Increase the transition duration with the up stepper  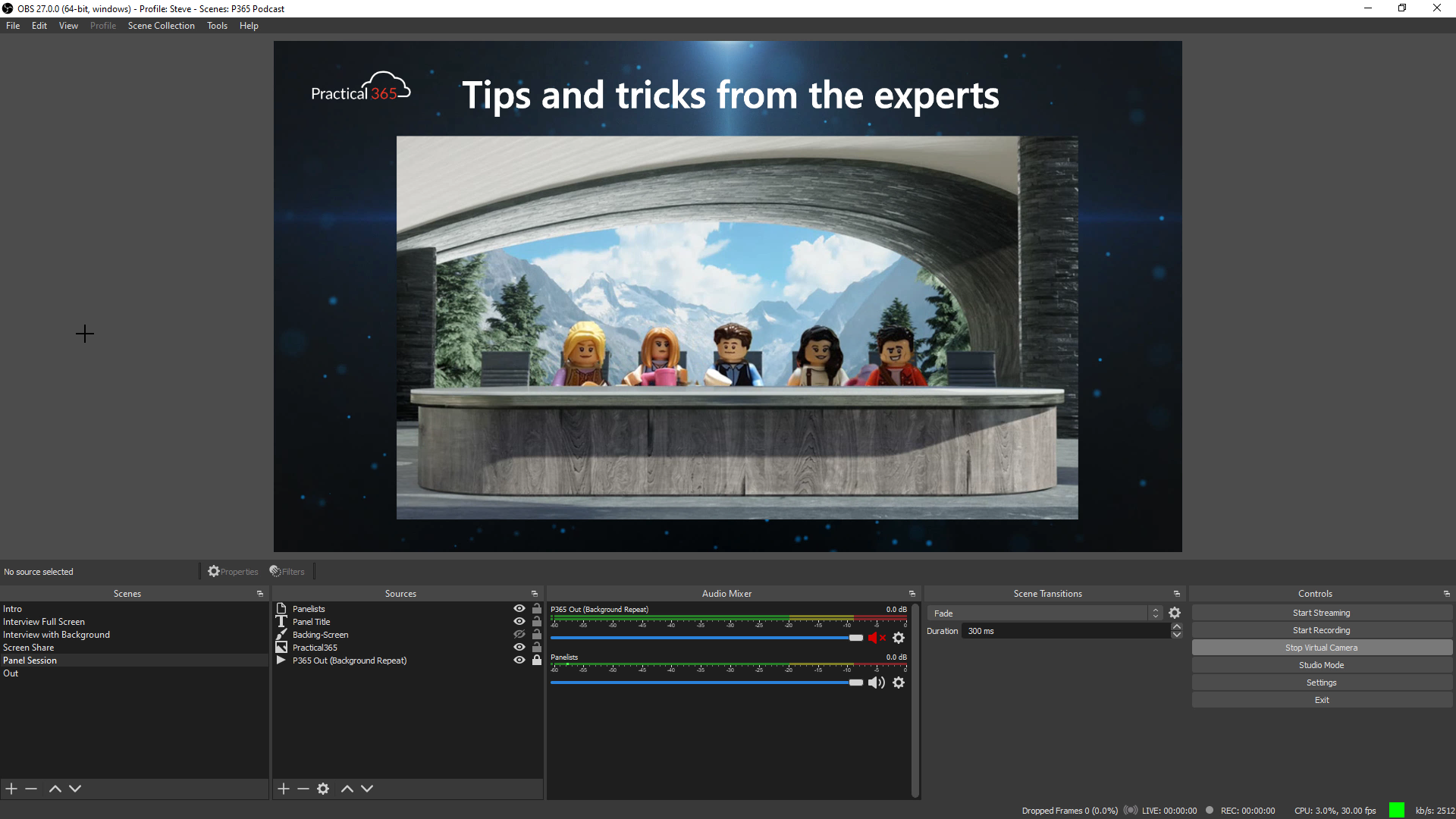(x=1176, y=627)
